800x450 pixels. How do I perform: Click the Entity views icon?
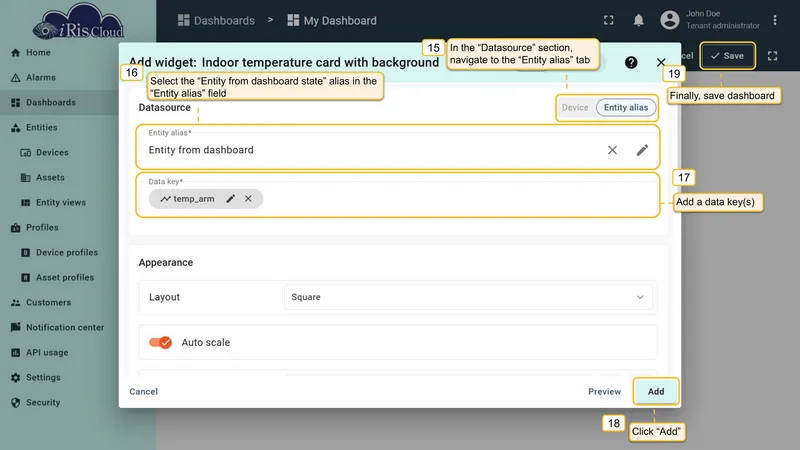pos(26,203)
